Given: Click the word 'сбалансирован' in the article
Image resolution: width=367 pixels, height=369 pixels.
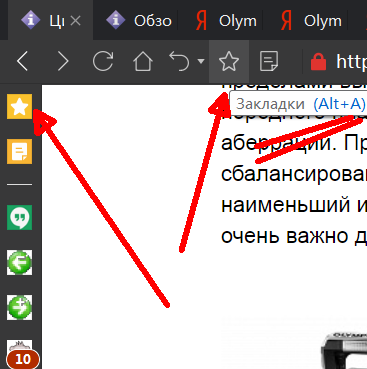Looking at the screenshot, I should click(x=294, y=175).
